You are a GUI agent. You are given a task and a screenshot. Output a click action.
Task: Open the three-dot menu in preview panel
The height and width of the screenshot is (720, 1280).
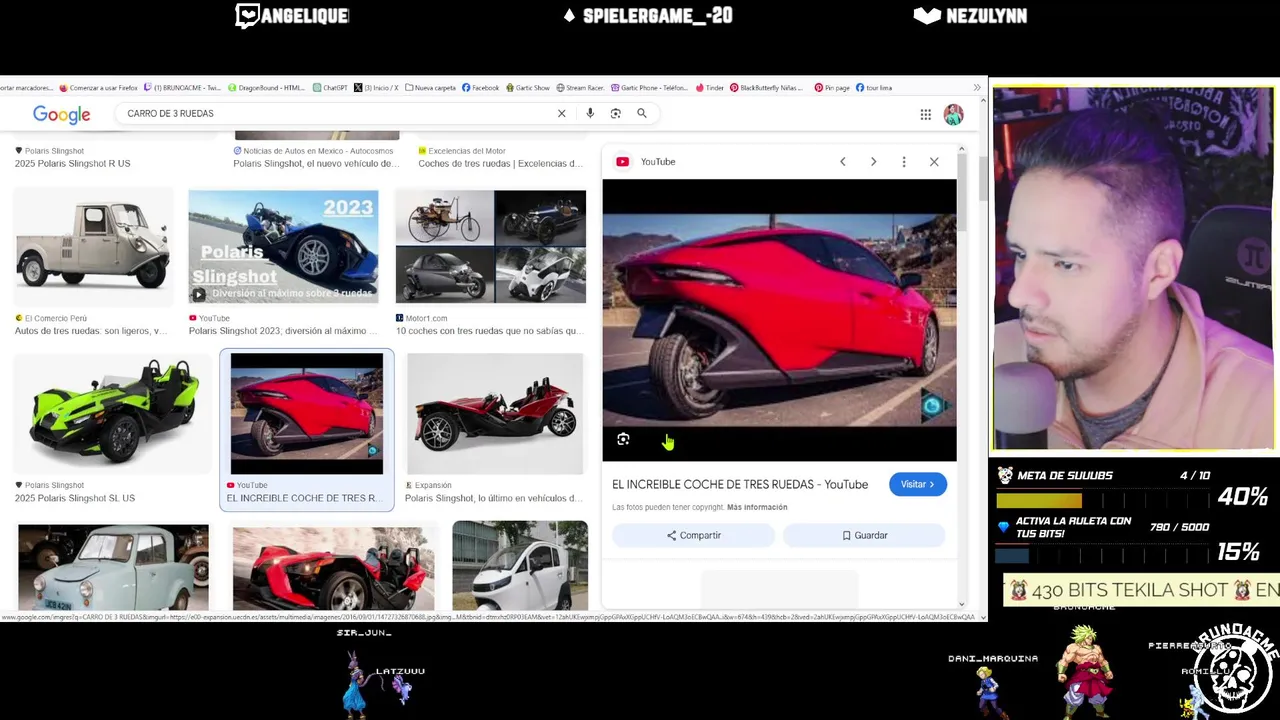904,162
